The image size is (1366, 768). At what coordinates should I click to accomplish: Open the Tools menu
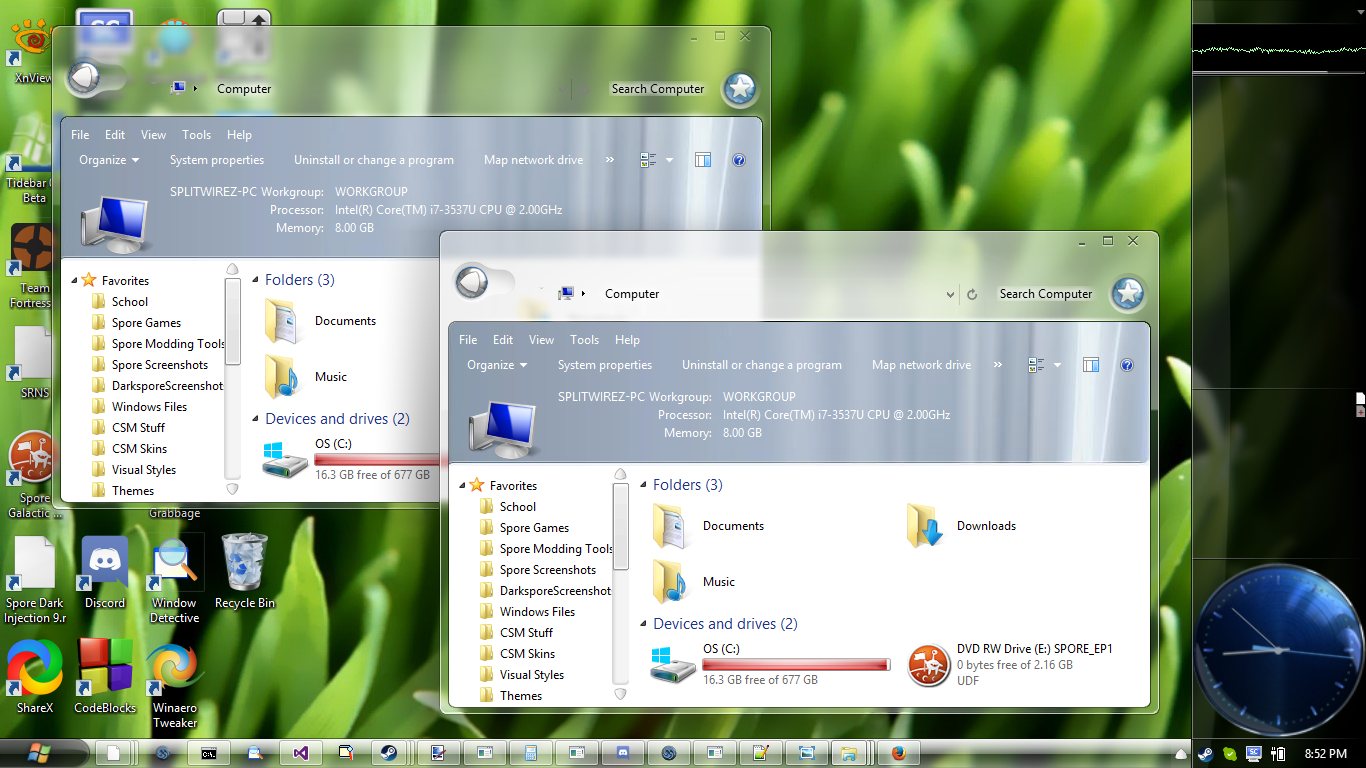click(x=584, y=340)
